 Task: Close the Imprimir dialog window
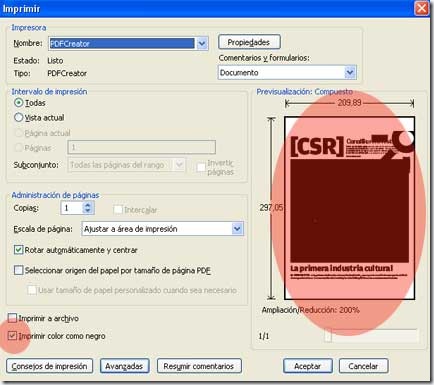(422, 8)
